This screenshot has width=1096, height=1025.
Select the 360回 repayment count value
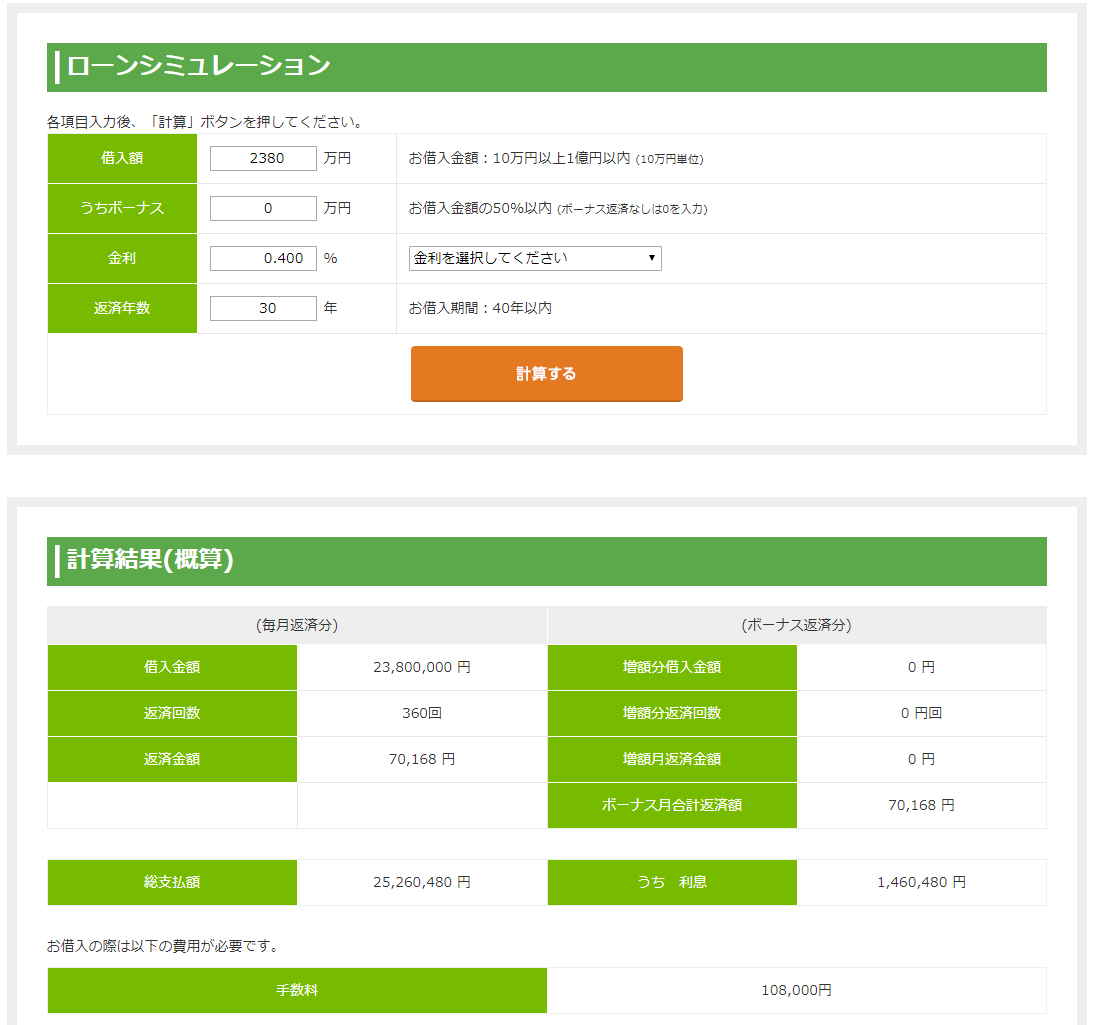421,713
